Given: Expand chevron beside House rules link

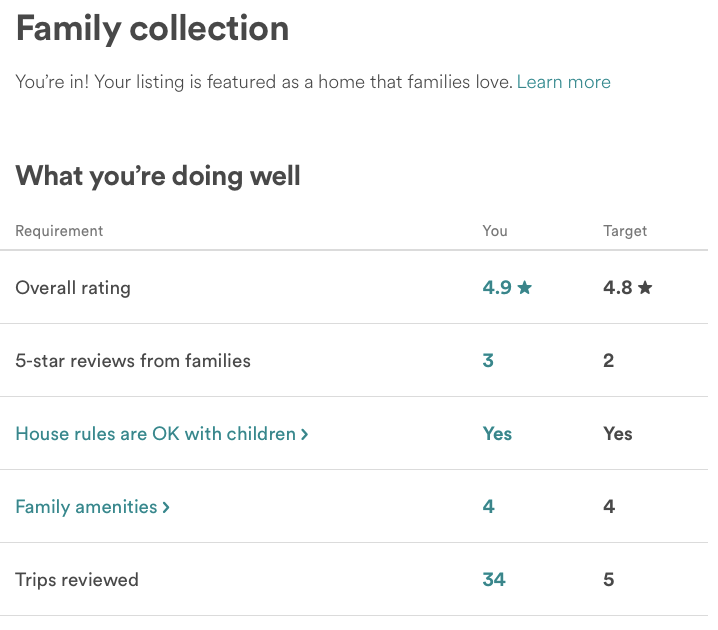Looking at the screenshot, I should pyautogui.click(x=304, y=434).
